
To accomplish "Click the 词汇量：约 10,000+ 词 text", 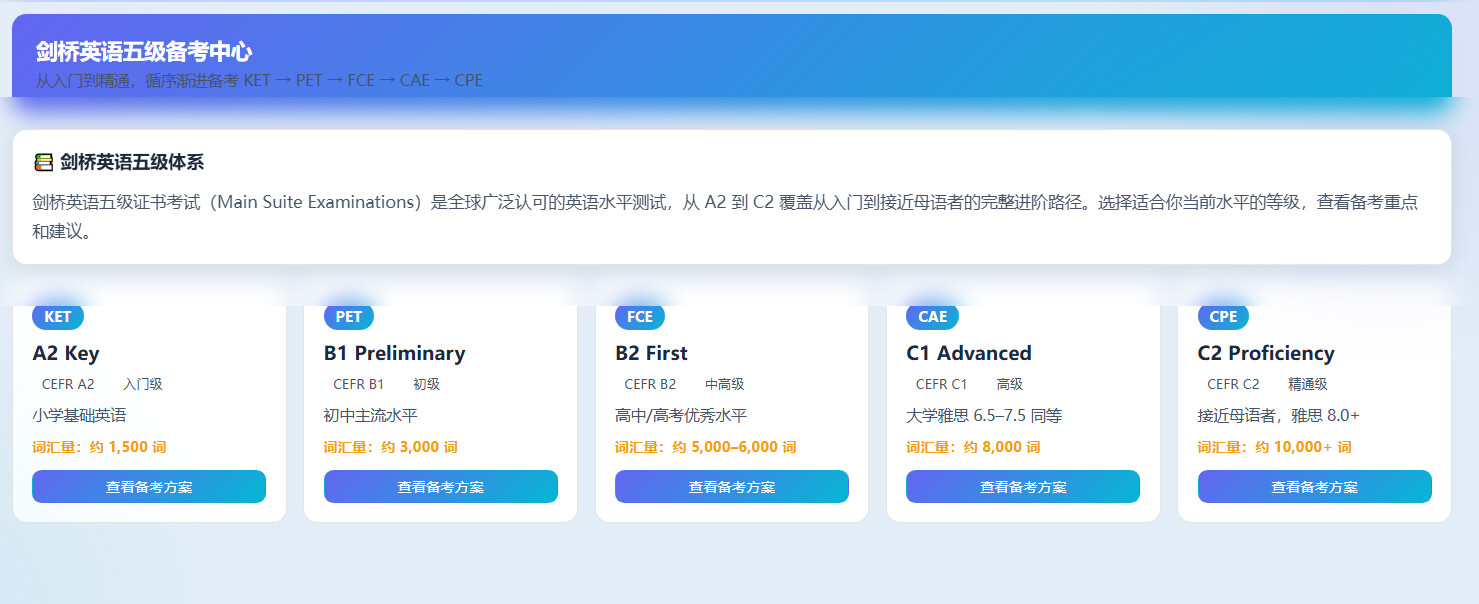I will (1275, 447).
